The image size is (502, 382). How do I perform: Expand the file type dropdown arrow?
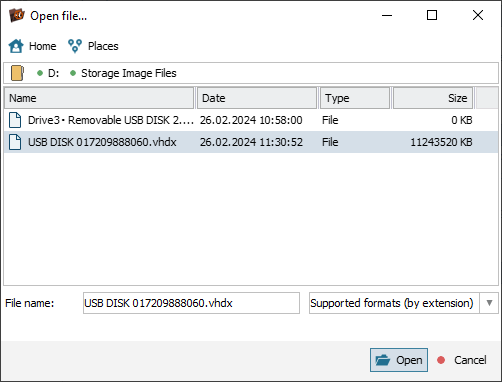(x=489, y=303)
